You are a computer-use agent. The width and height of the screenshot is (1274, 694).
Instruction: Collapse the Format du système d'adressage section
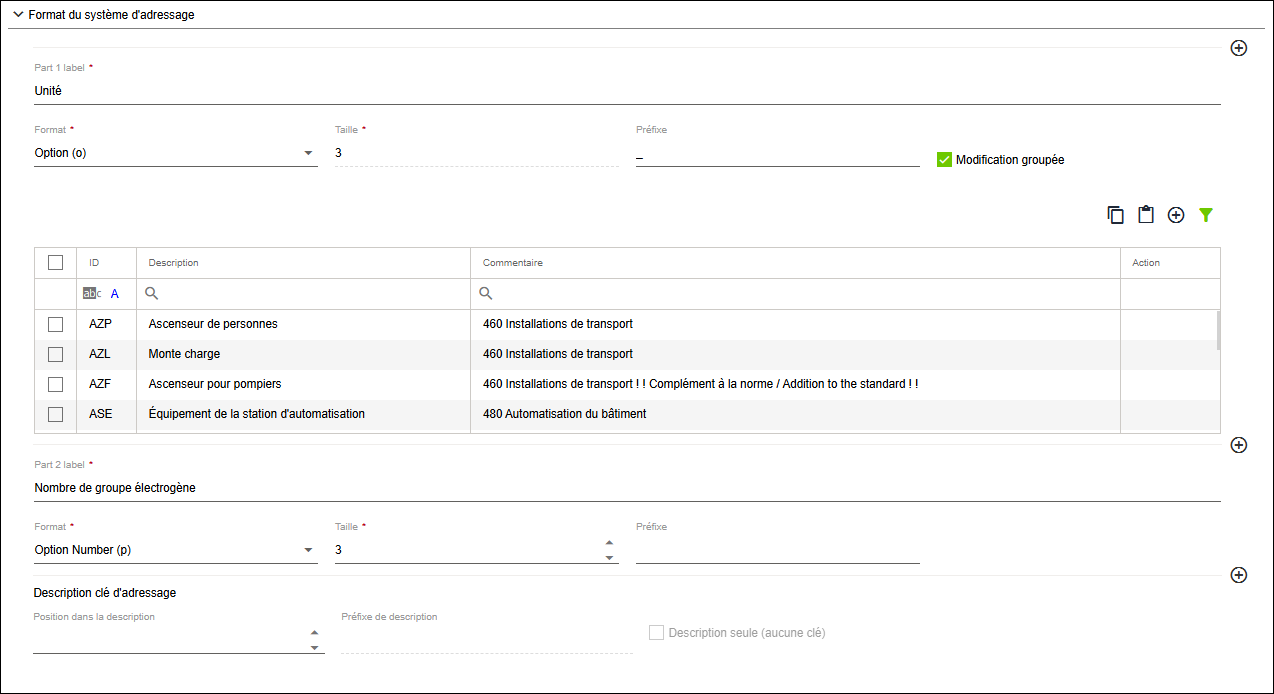pos(18,15)
